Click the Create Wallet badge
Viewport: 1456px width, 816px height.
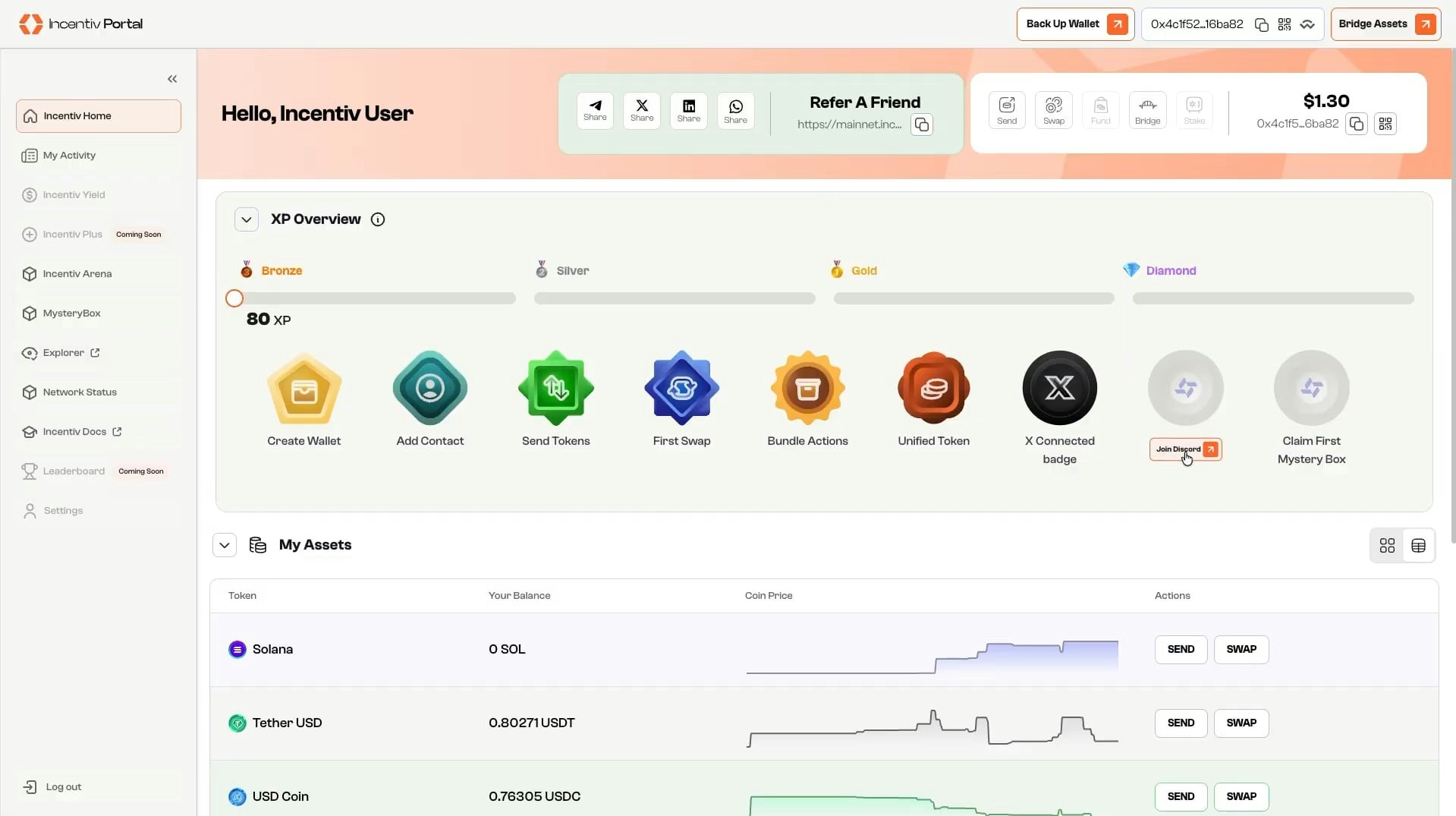coord(304,388)
